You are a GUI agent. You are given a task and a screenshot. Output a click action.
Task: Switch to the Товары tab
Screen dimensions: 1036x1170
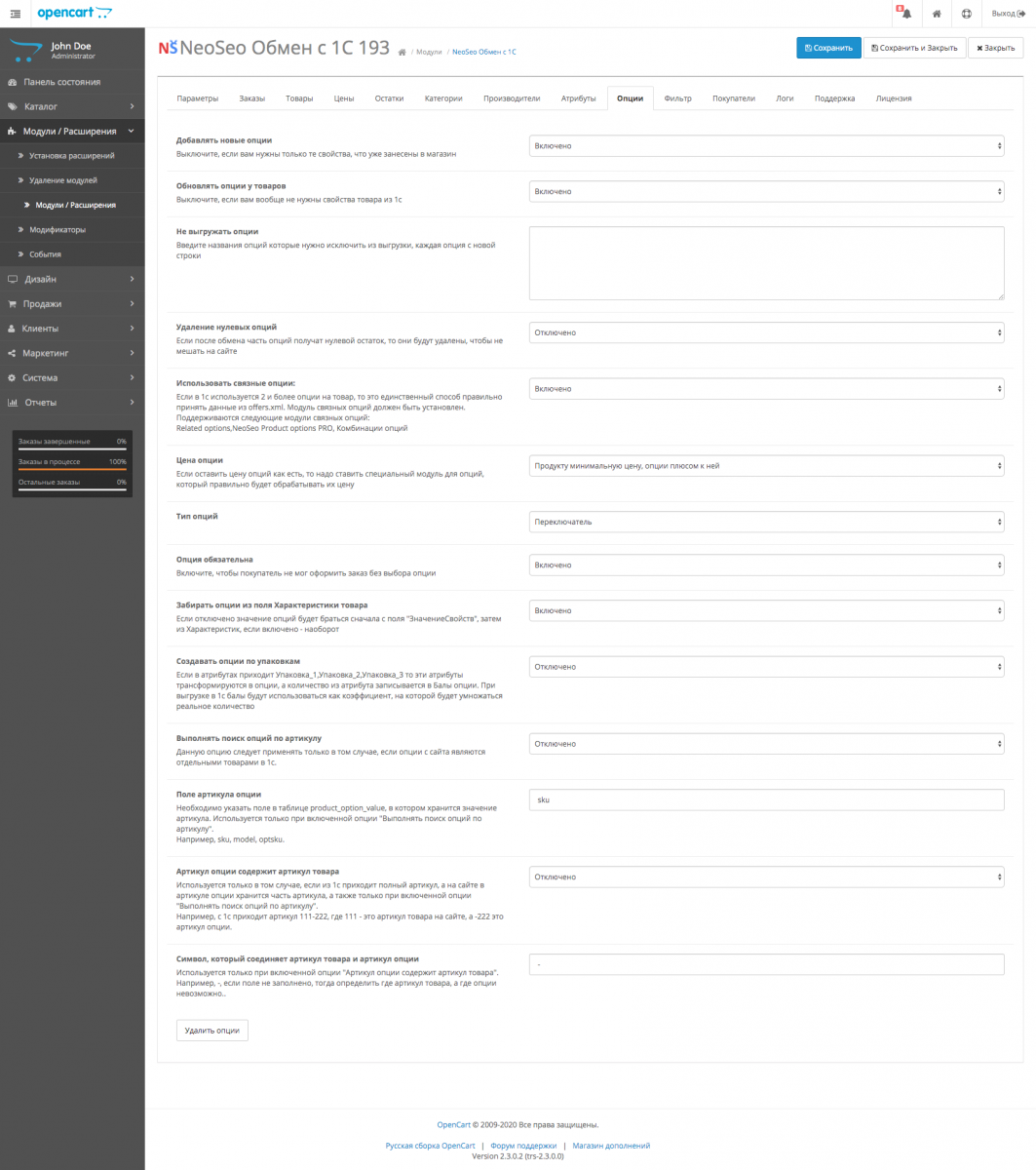point(299,98)
